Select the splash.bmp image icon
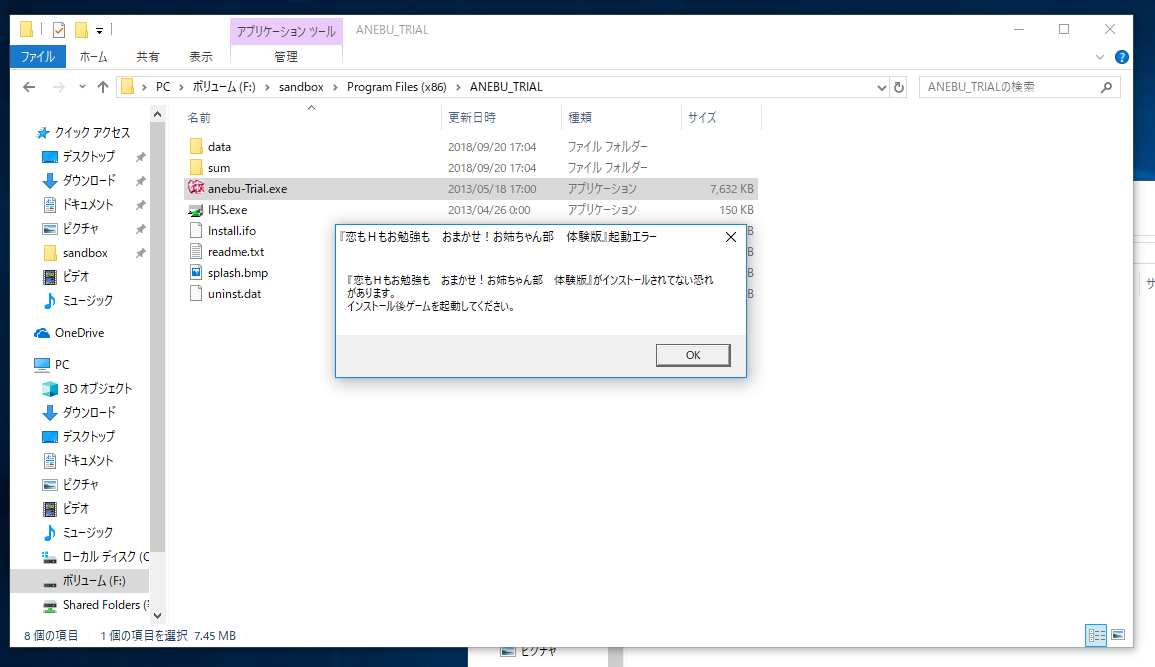This screenshot has width=1155, height=667. (196, 272)
